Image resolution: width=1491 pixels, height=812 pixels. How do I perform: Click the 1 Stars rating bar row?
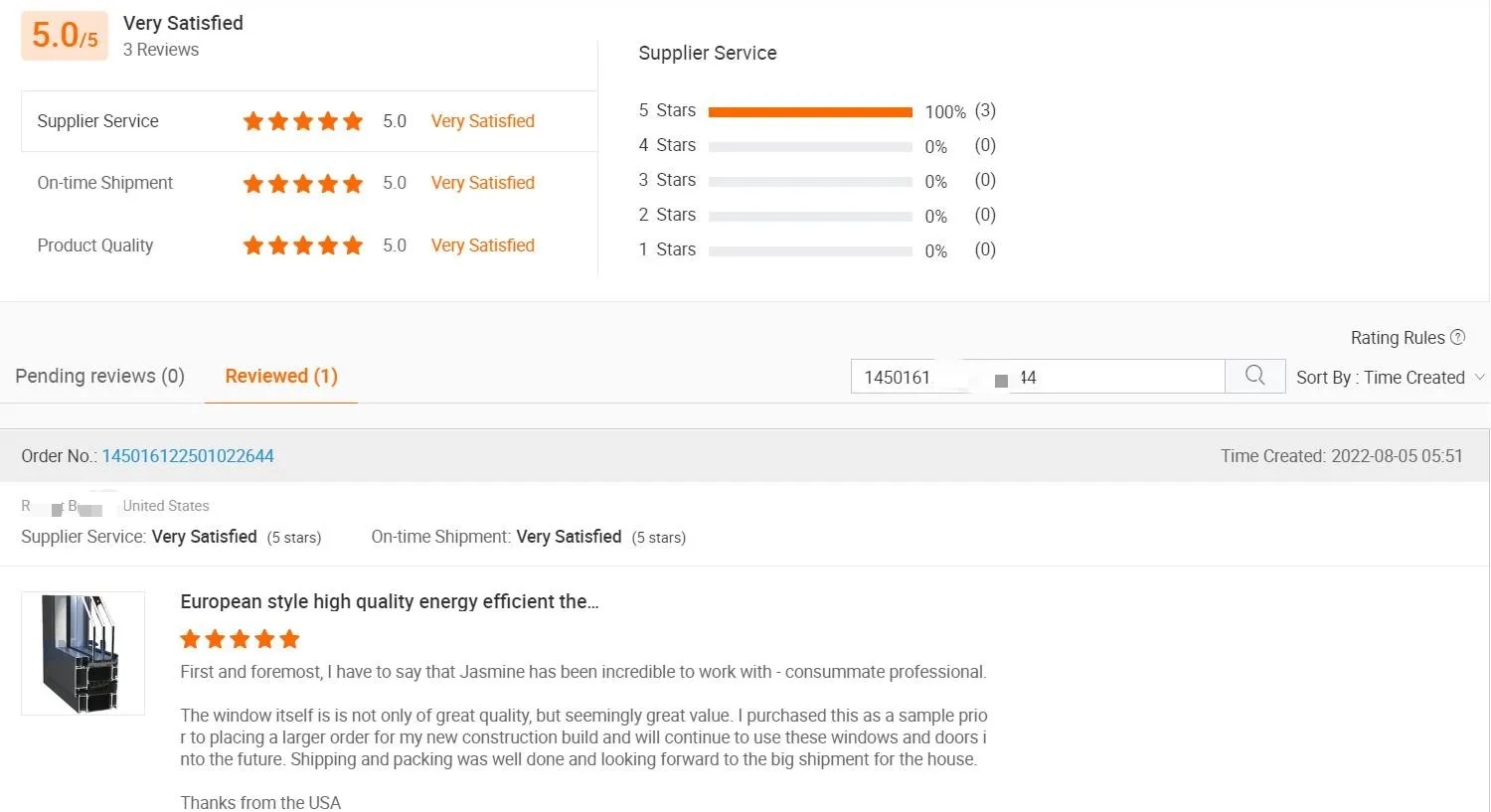coord(817,250)
